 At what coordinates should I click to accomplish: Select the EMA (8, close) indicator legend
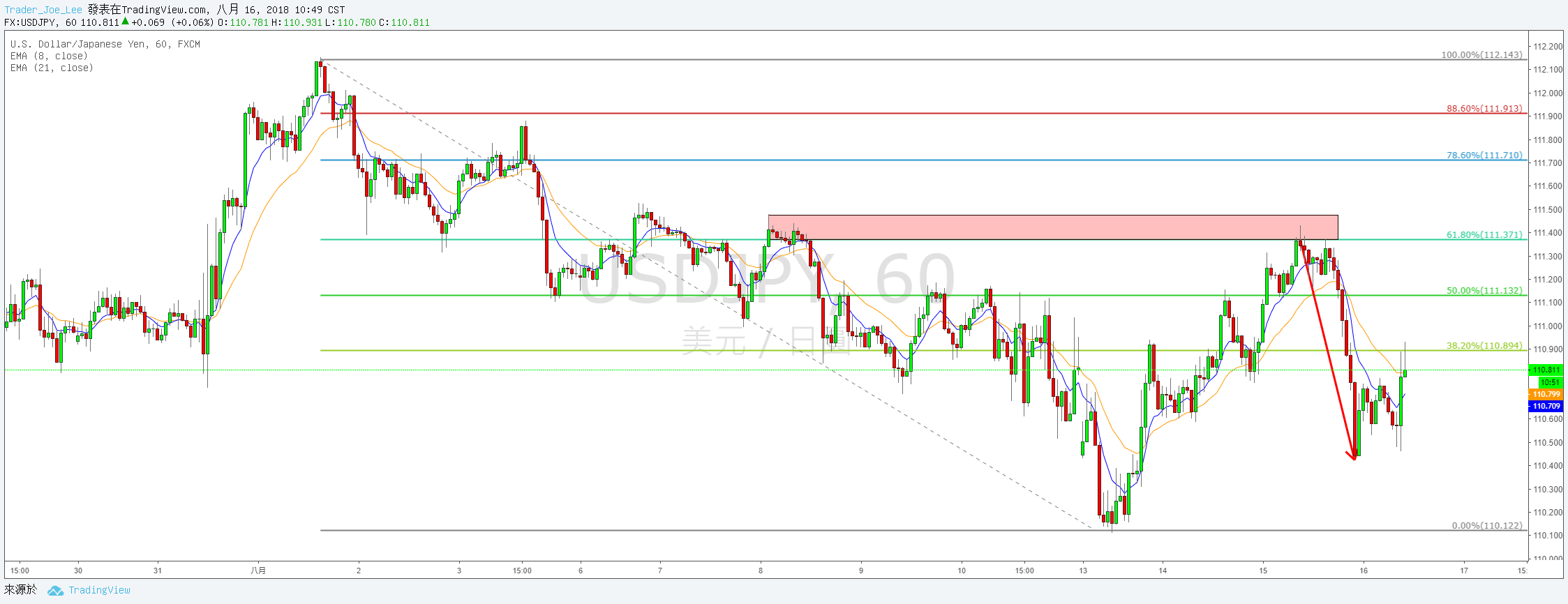coord(49,56)
